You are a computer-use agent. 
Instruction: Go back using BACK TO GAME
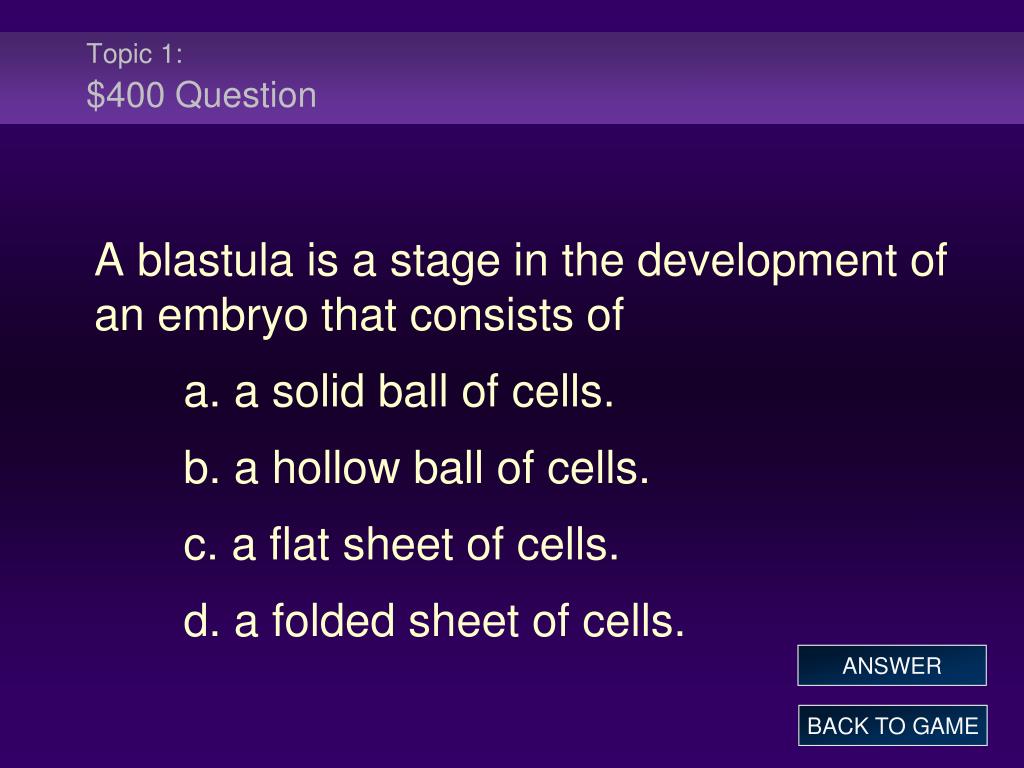point(892,726)
